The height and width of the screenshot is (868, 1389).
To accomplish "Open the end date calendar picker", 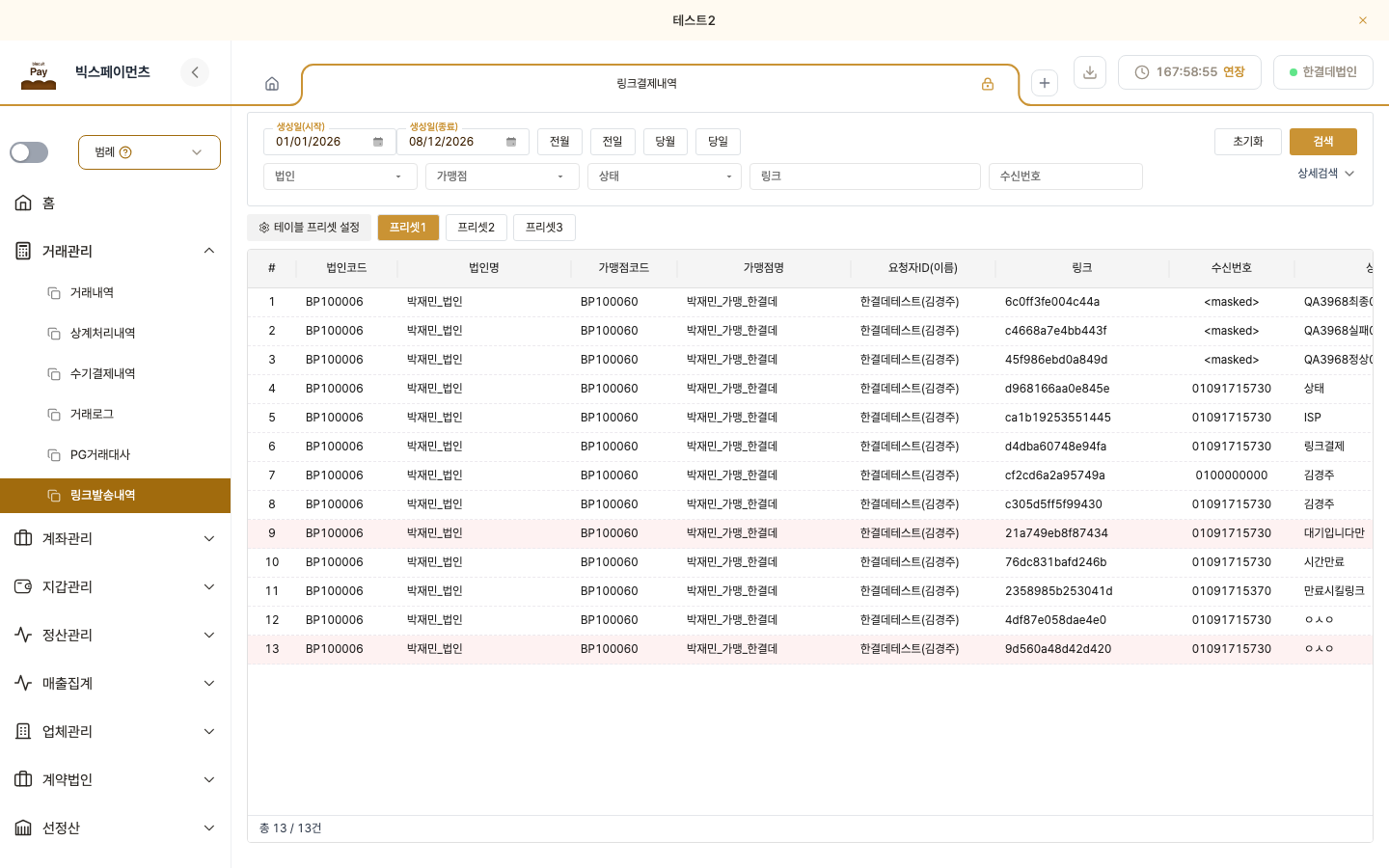I will coord(511,142).
